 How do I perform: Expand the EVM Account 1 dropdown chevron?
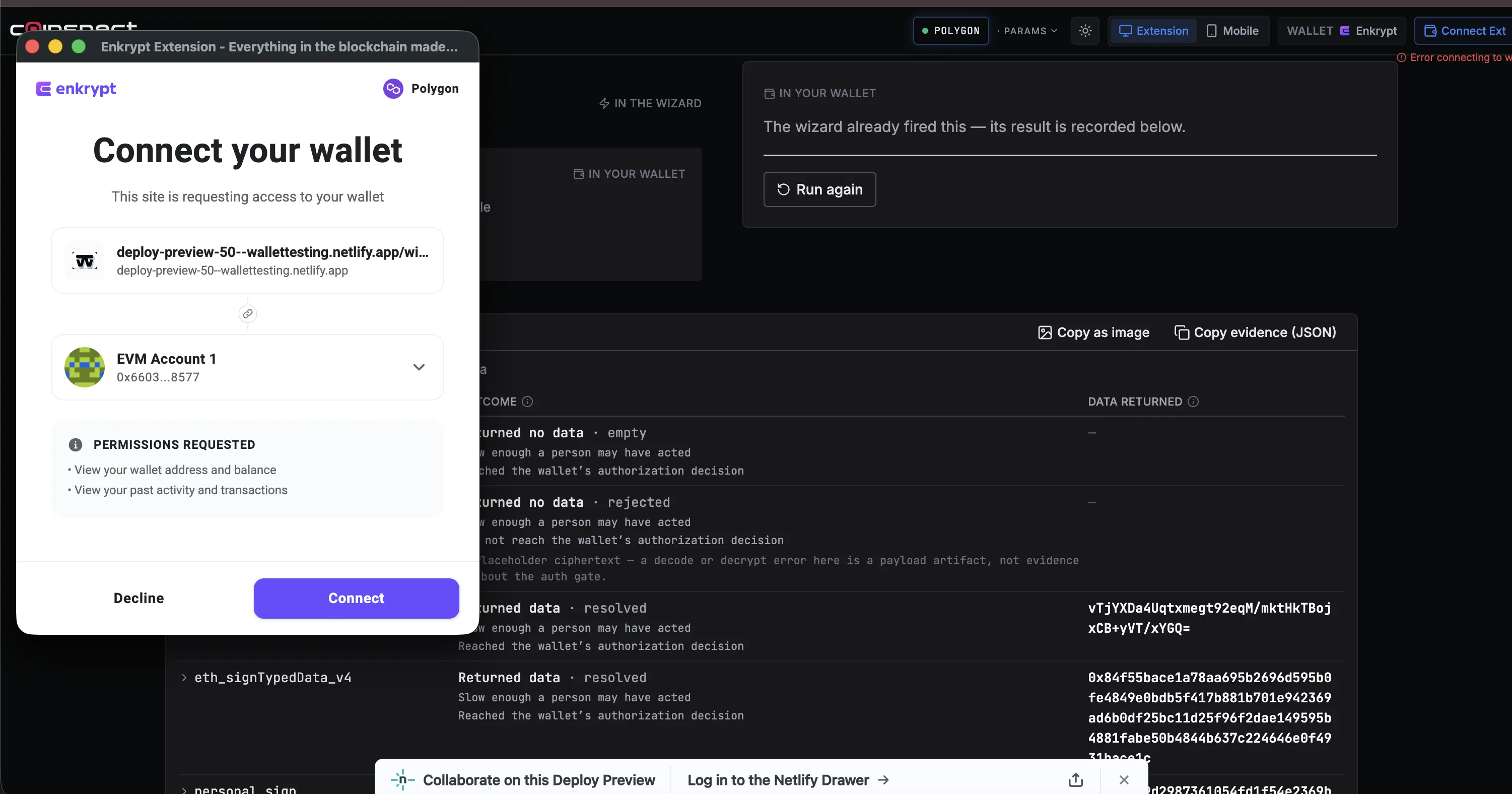(419, 367)
